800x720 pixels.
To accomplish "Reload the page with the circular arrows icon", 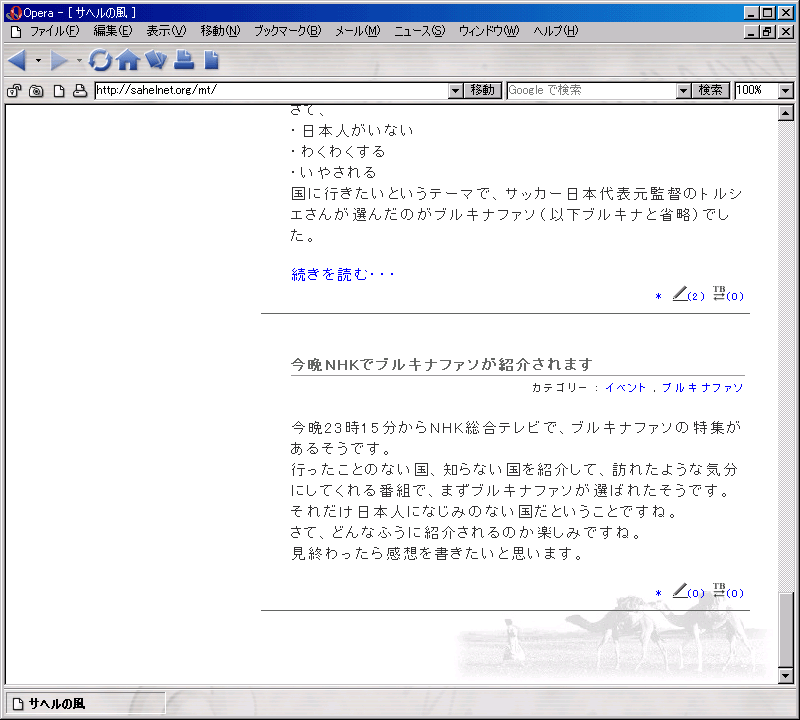I will (101, 60).
